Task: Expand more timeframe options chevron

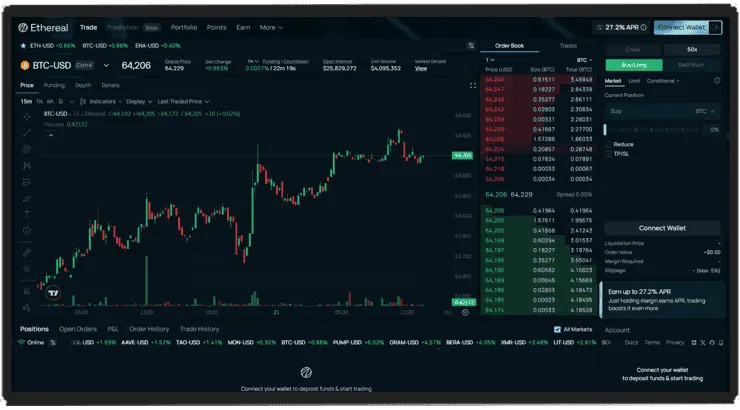Action: click(72, 101)
